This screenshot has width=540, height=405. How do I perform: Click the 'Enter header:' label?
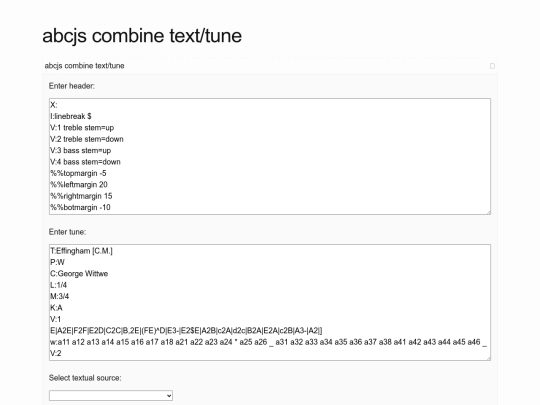tap(72, 86)
